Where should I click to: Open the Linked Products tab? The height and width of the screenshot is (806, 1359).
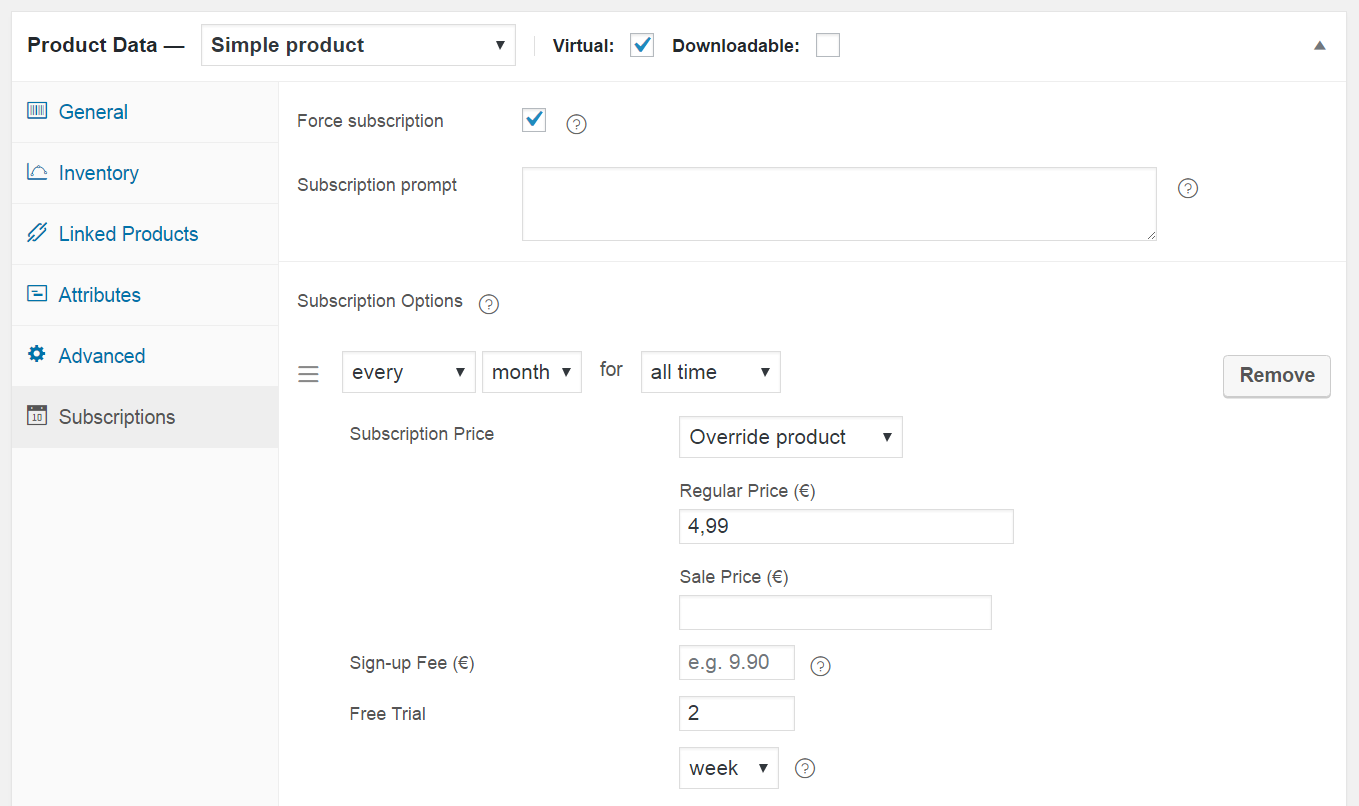128,234
